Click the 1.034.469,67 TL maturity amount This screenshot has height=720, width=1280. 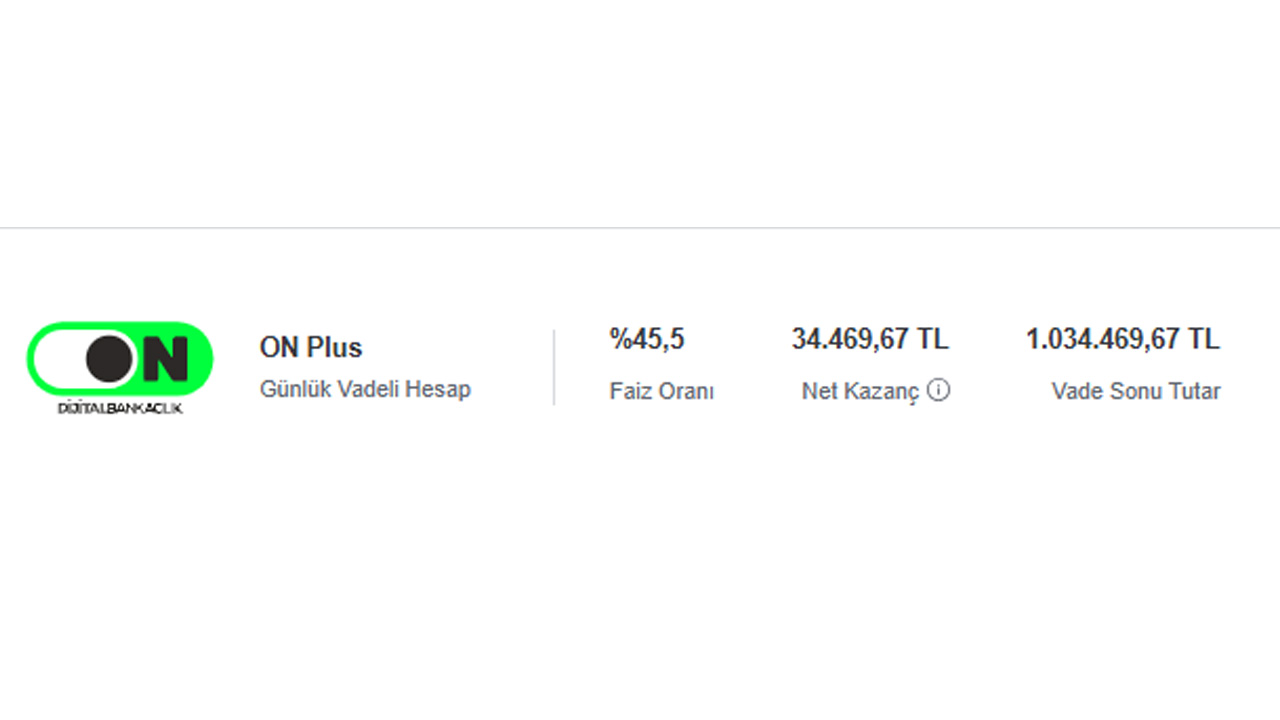point(1123,339)
